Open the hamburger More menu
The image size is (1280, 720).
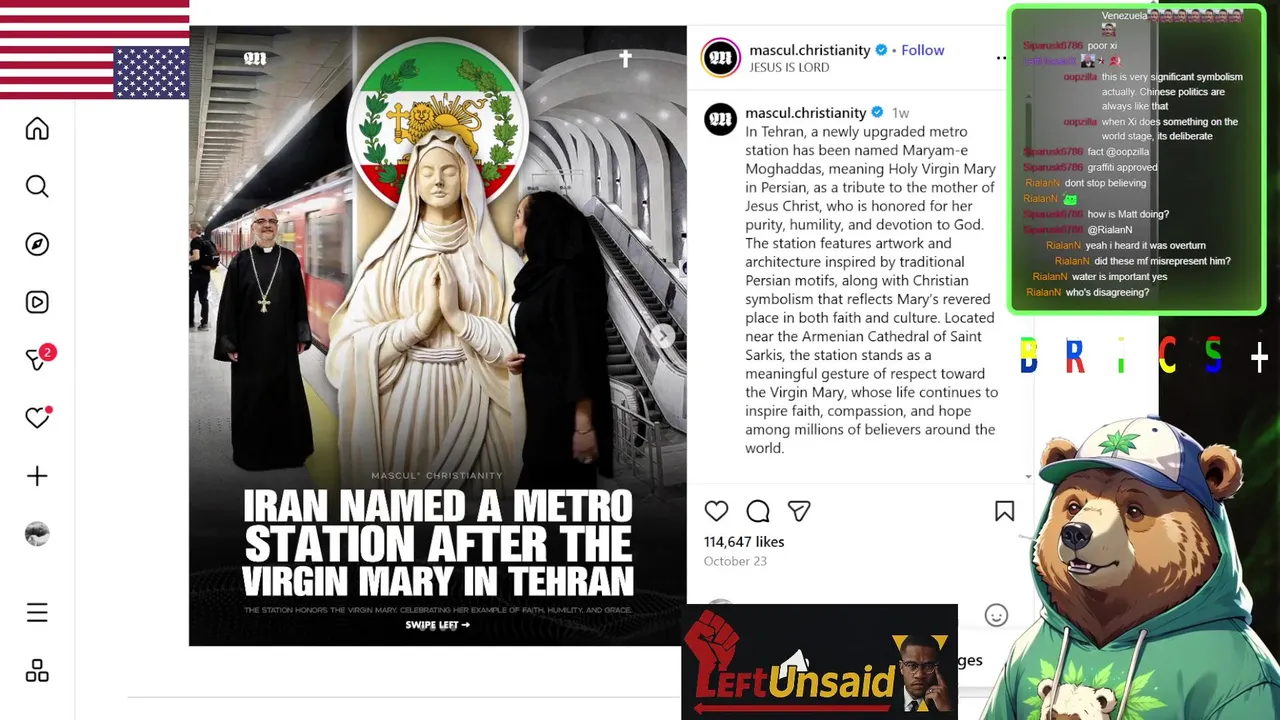[37, 613]
